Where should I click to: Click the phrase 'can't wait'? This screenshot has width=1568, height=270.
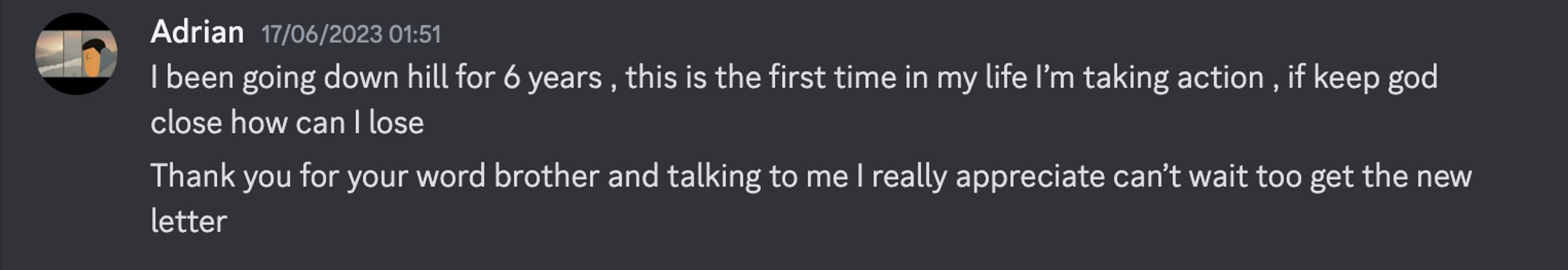[1180, 177]
